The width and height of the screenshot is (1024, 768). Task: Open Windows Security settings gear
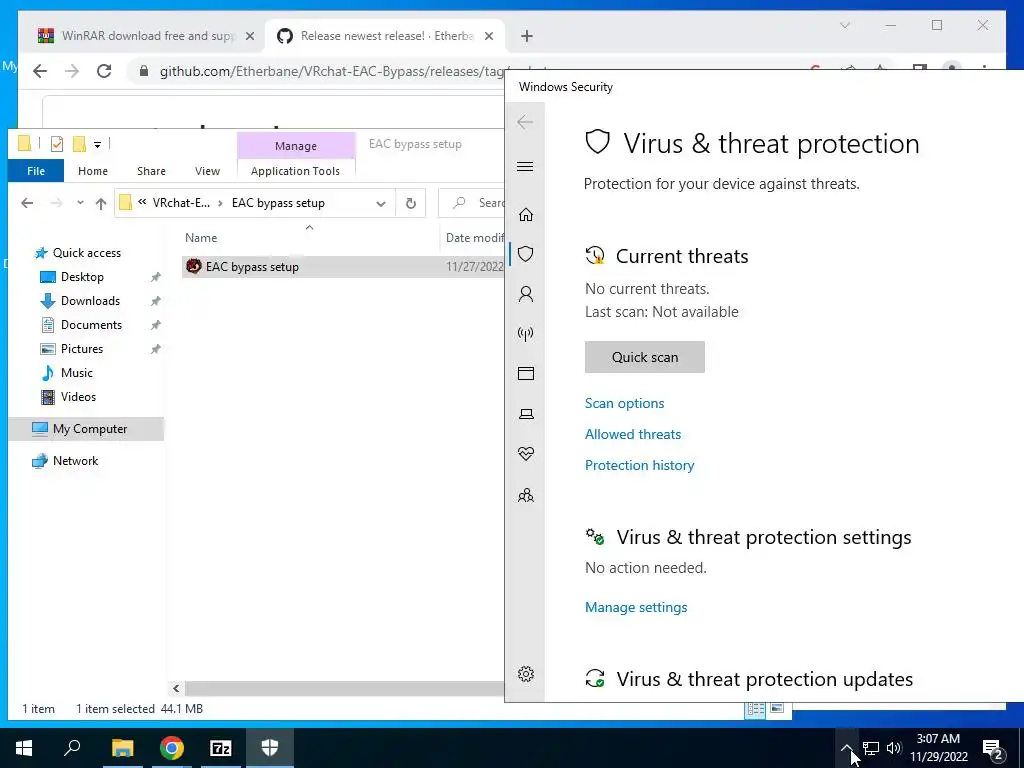pyautogui.click(x=526, y=674)
